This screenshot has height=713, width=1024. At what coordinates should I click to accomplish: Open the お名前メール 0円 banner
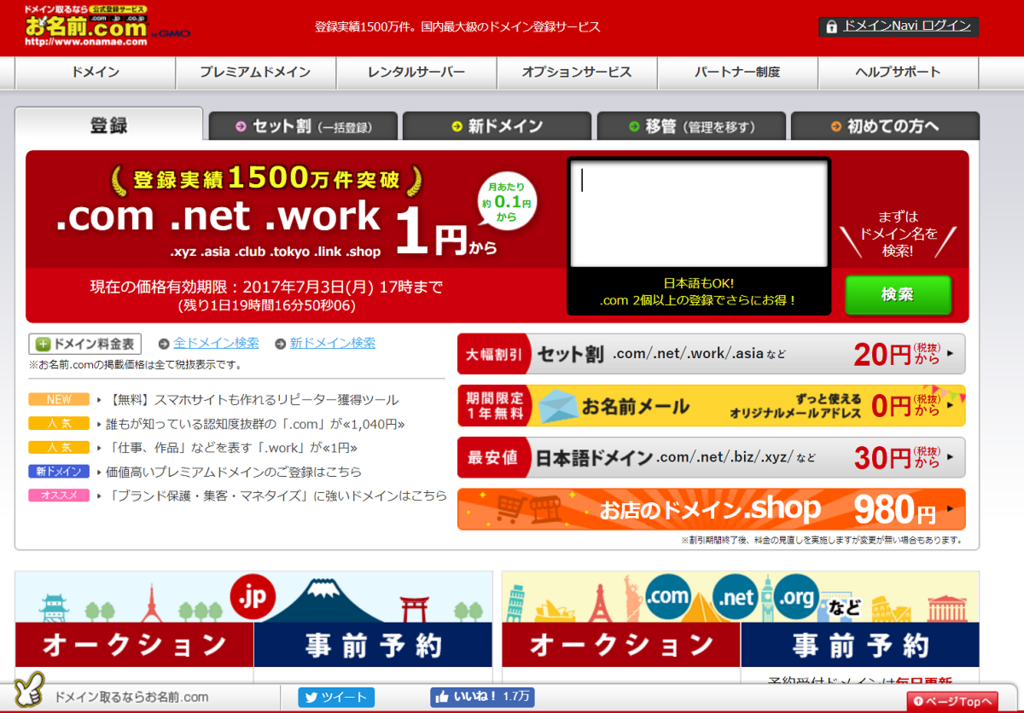711,405
